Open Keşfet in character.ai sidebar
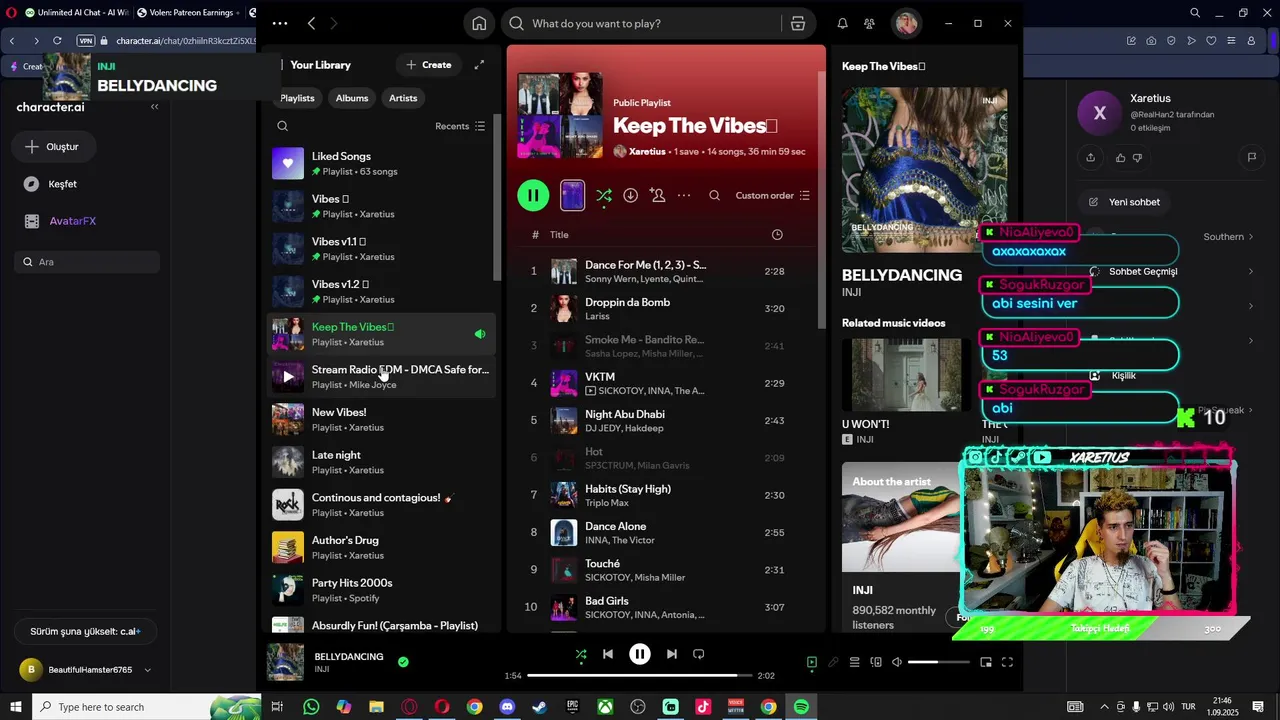The height and width of the screenshot is (720, 1280). pyautogui.click(x=62, y=184)
